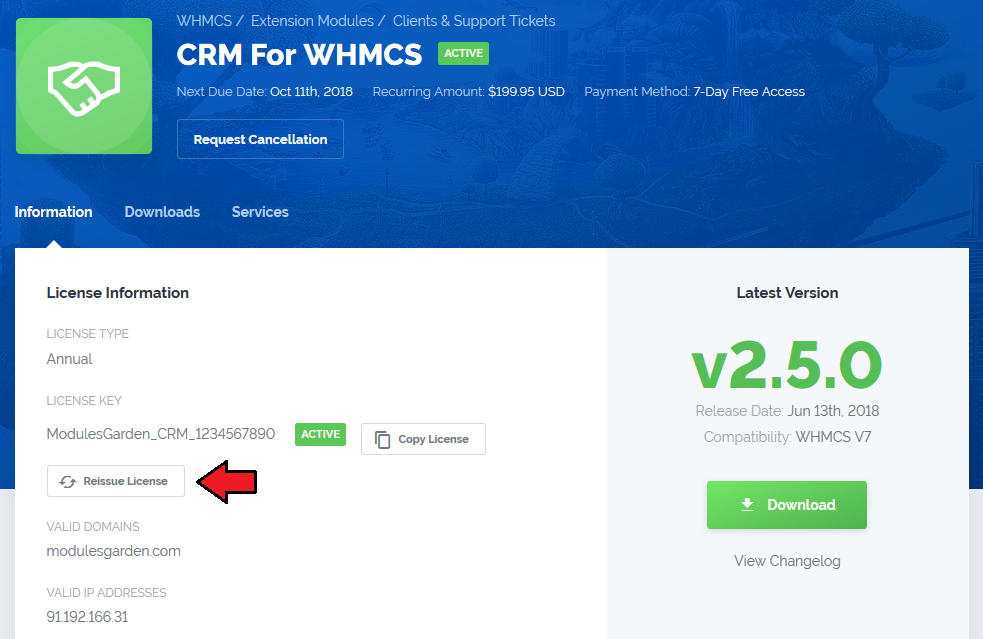The height and width of the screenshot is (639, 983).
Task: Click the green Download button
Action: 787,505
